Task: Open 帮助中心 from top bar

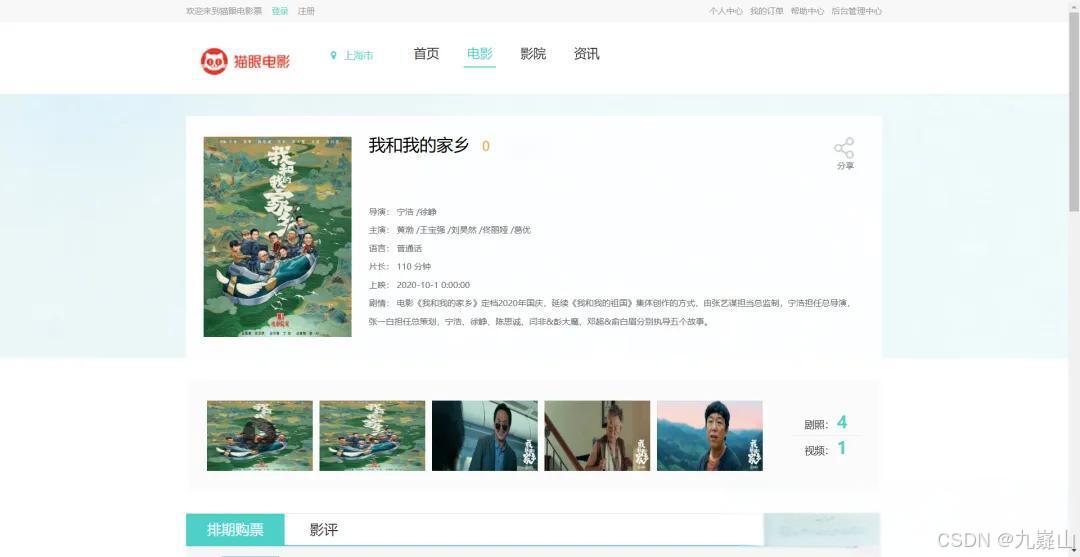Action: (x=807, y=11)
